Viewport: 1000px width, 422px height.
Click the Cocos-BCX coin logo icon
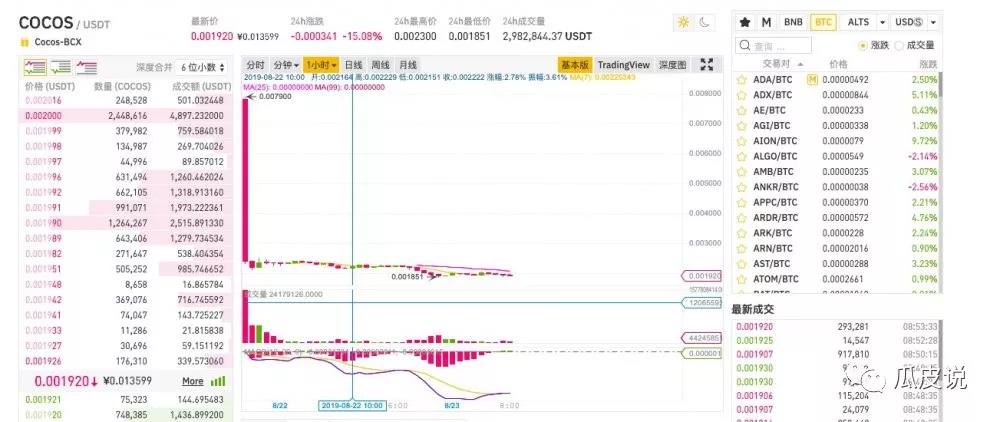(24, 43)
